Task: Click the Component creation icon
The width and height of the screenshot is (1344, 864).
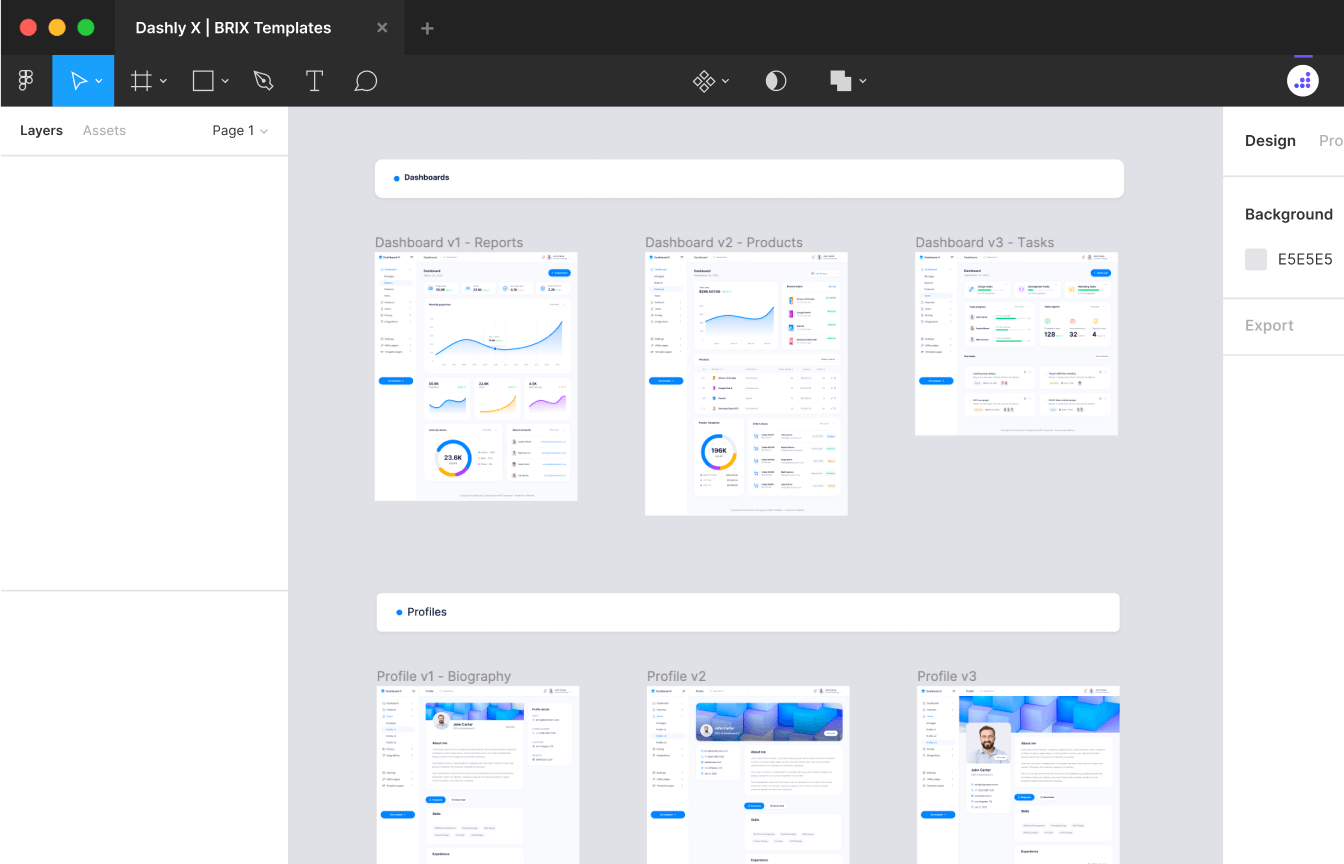Action: pos(705,80)
